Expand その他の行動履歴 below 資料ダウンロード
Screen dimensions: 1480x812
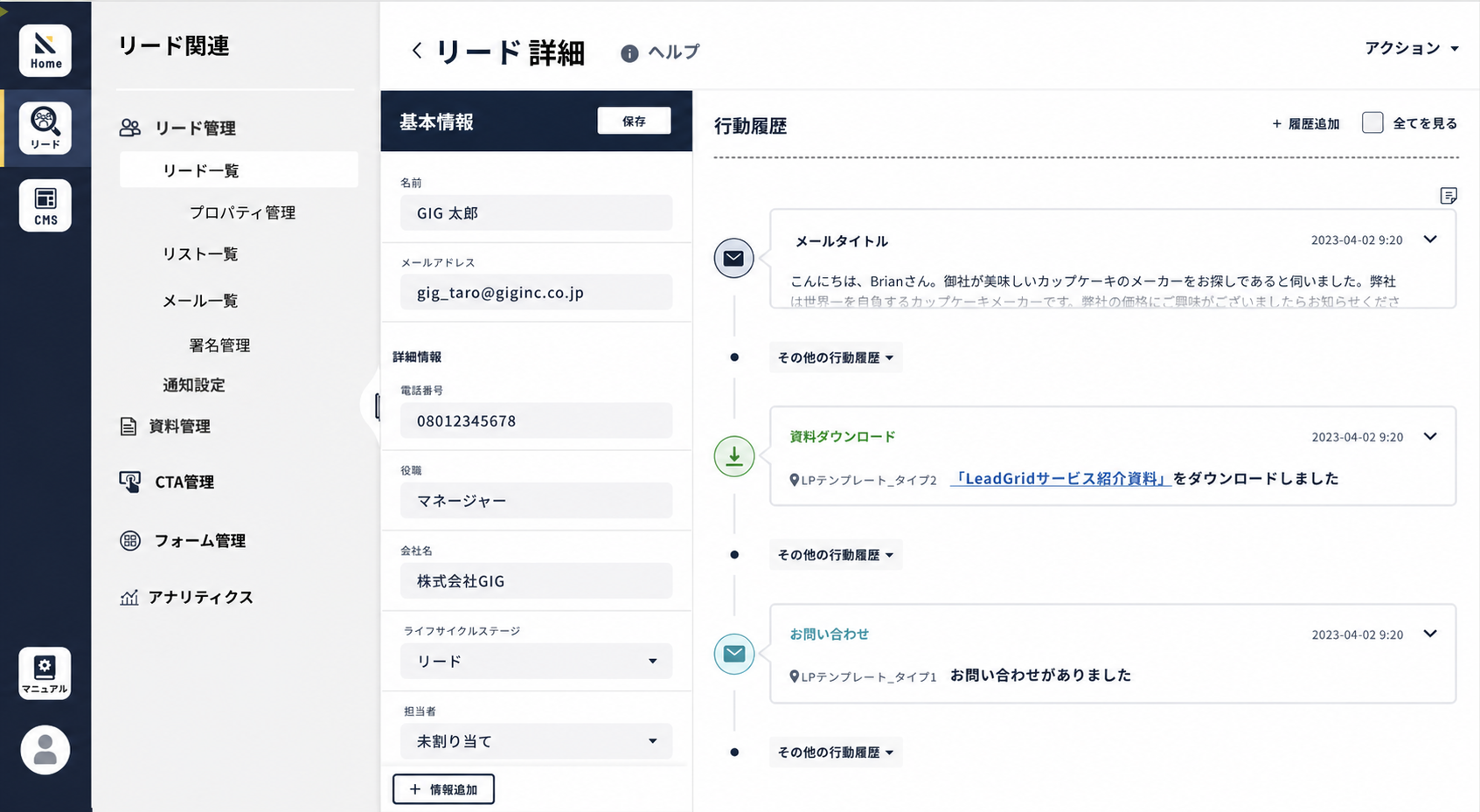(x=836, y=555)
